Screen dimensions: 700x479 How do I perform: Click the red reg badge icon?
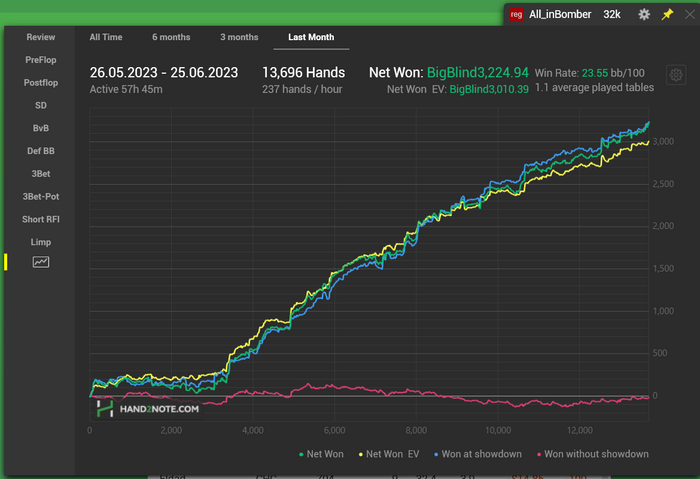pos(517,14)
